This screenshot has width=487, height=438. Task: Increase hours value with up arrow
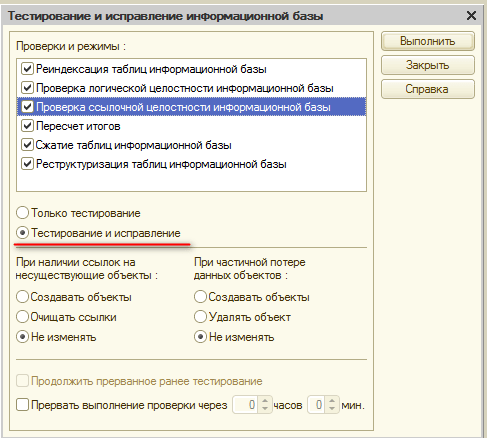pos(265,401)
